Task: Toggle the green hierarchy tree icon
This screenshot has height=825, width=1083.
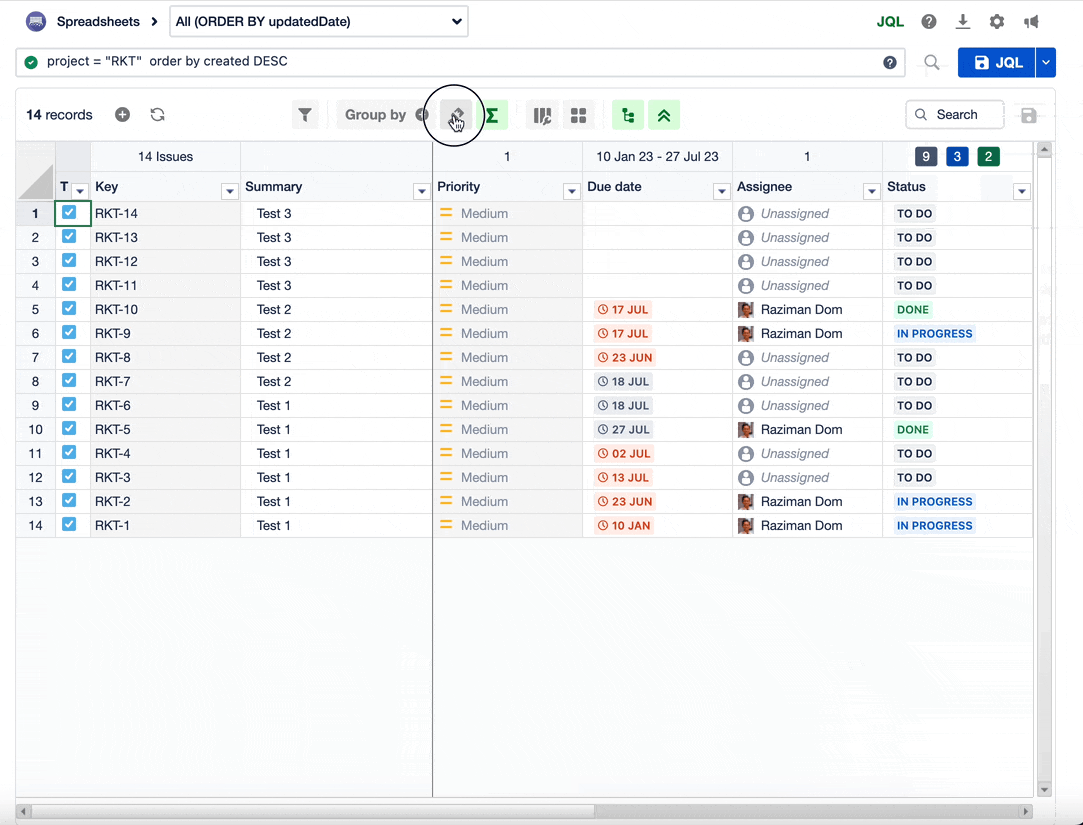Action: (628, 115)
